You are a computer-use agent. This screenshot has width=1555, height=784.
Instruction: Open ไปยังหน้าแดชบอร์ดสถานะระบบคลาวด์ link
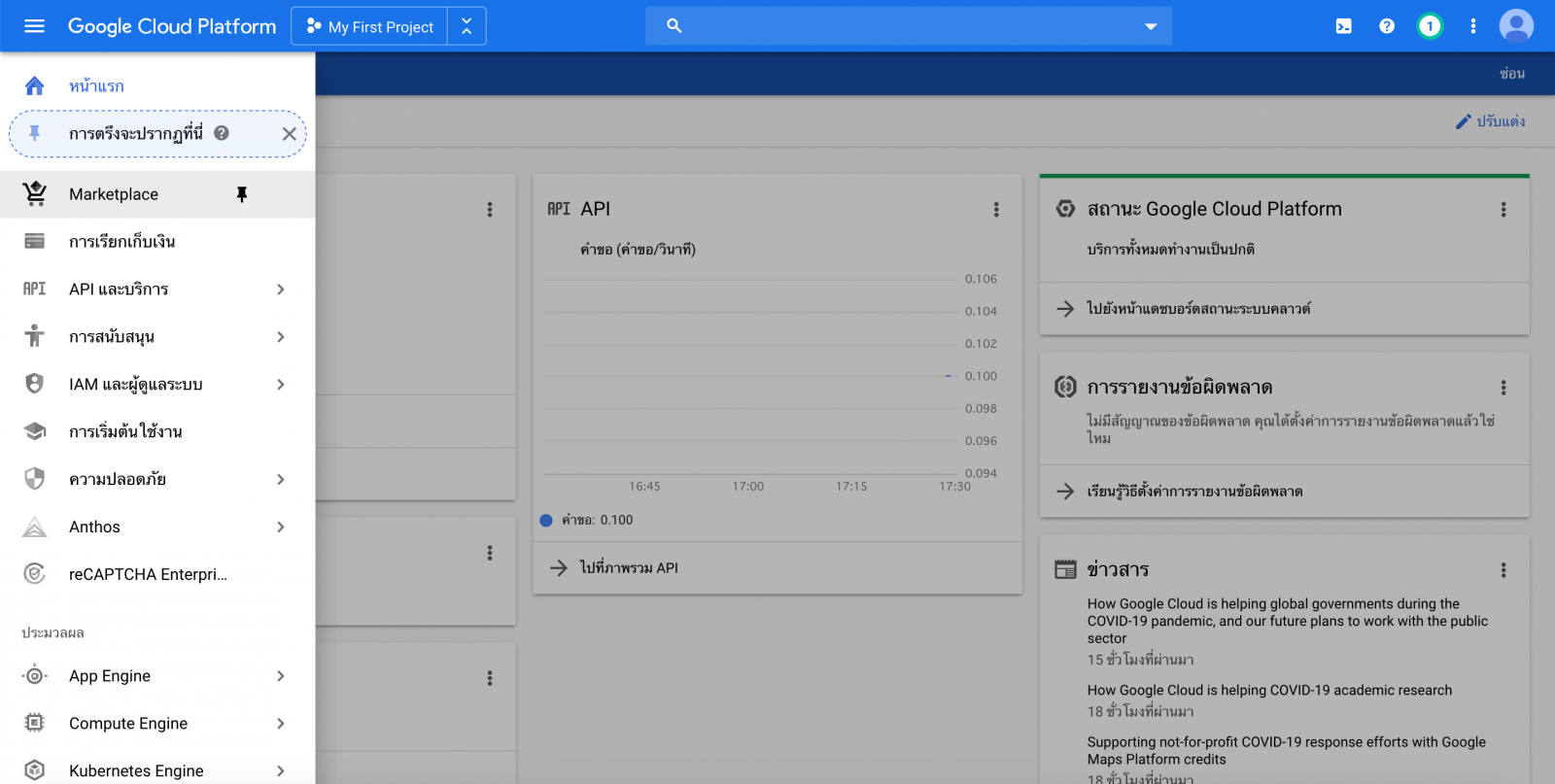point(1198,308)
